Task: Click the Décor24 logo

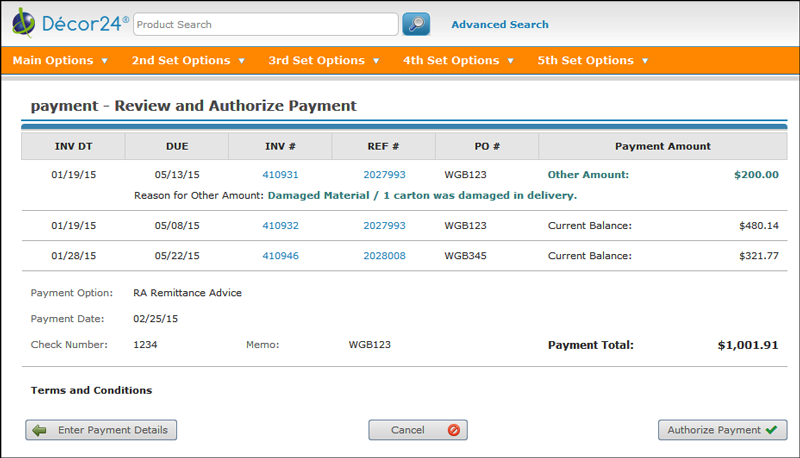Action: click(70, 23)
